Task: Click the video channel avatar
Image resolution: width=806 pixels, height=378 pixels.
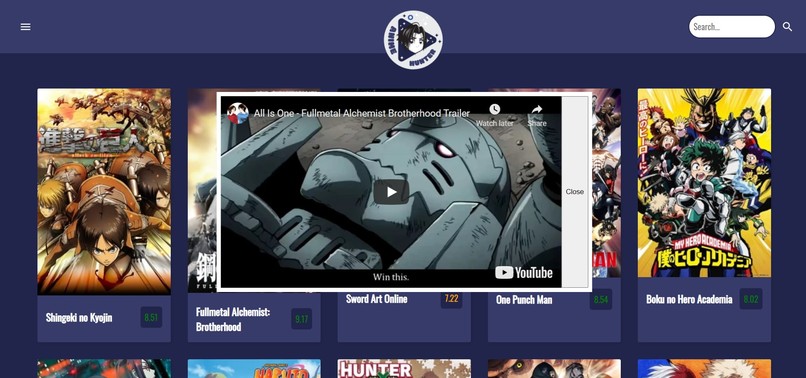Action: 238,113
